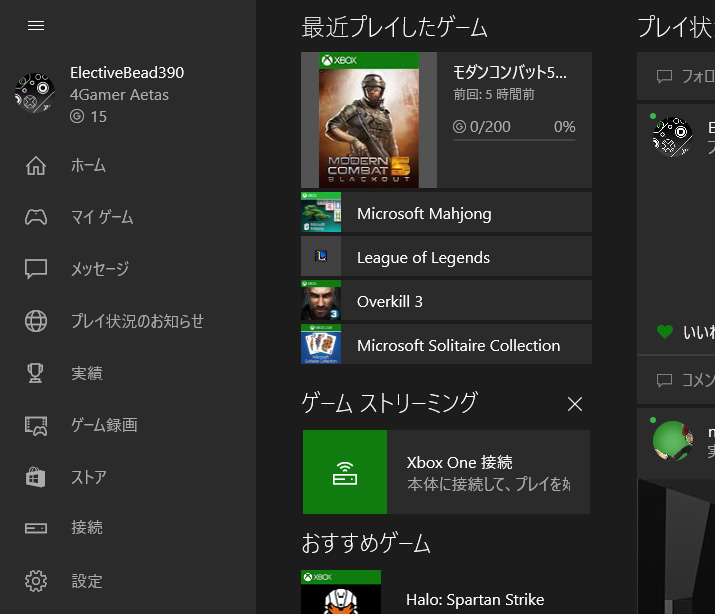Click the 前回: 5 時間前 text
The width and height of the screenshot is (715, 614).
click(x=494, y=94)
